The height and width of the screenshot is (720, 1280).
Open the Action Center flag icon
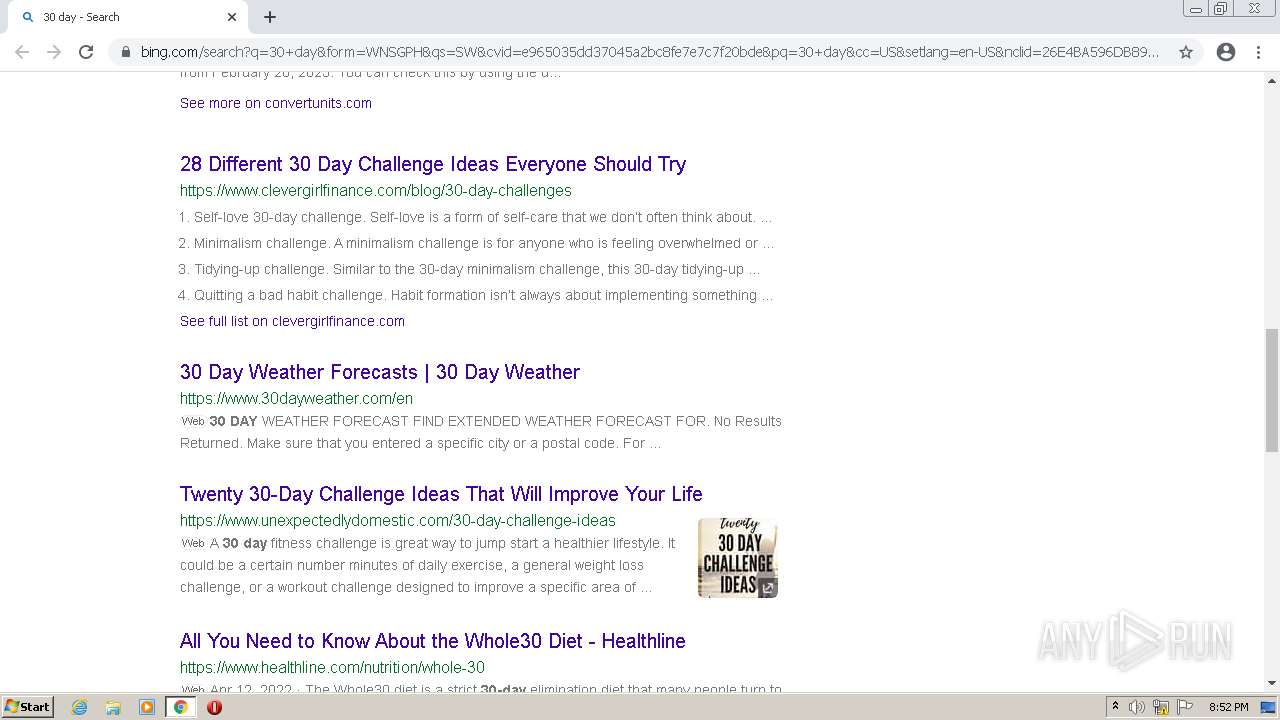click(1185, 707)
